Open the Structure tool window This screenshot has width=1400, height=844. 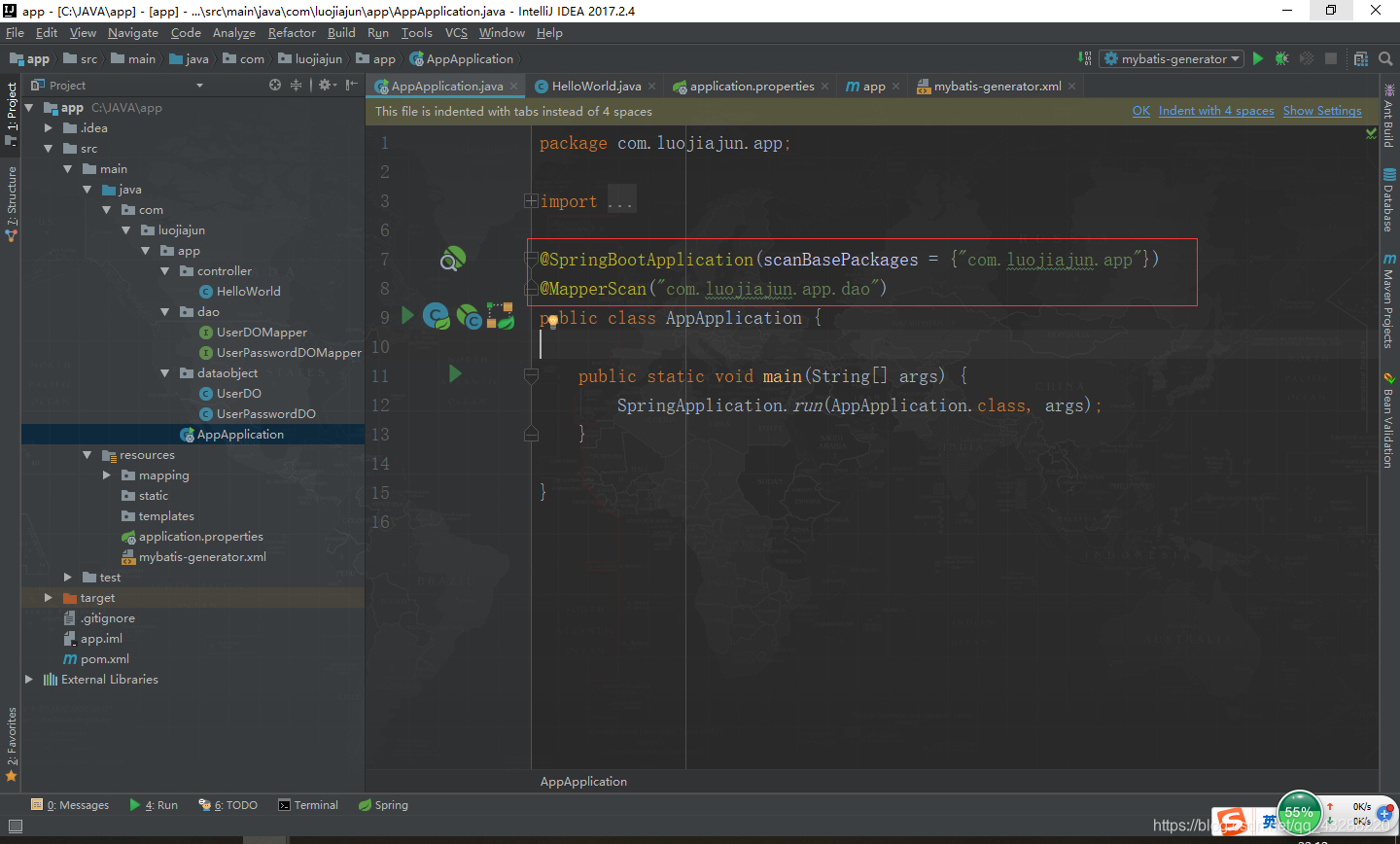point(11,202)
